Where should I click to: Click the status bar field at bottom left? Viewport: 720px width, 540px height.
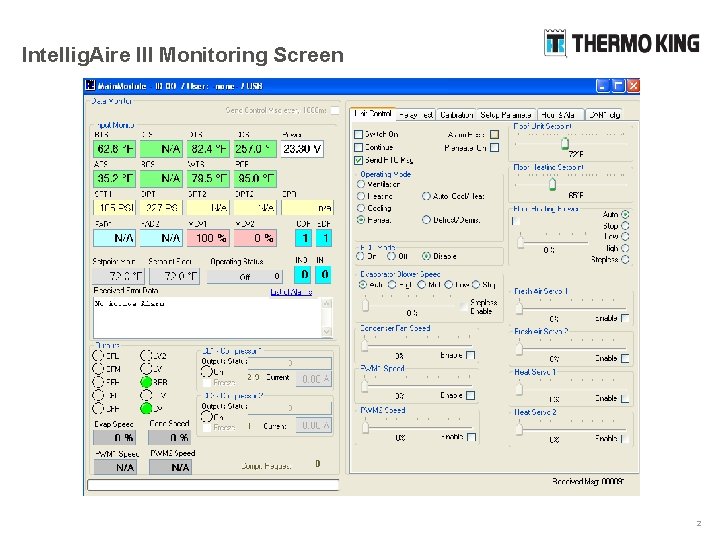click(213, 485)
